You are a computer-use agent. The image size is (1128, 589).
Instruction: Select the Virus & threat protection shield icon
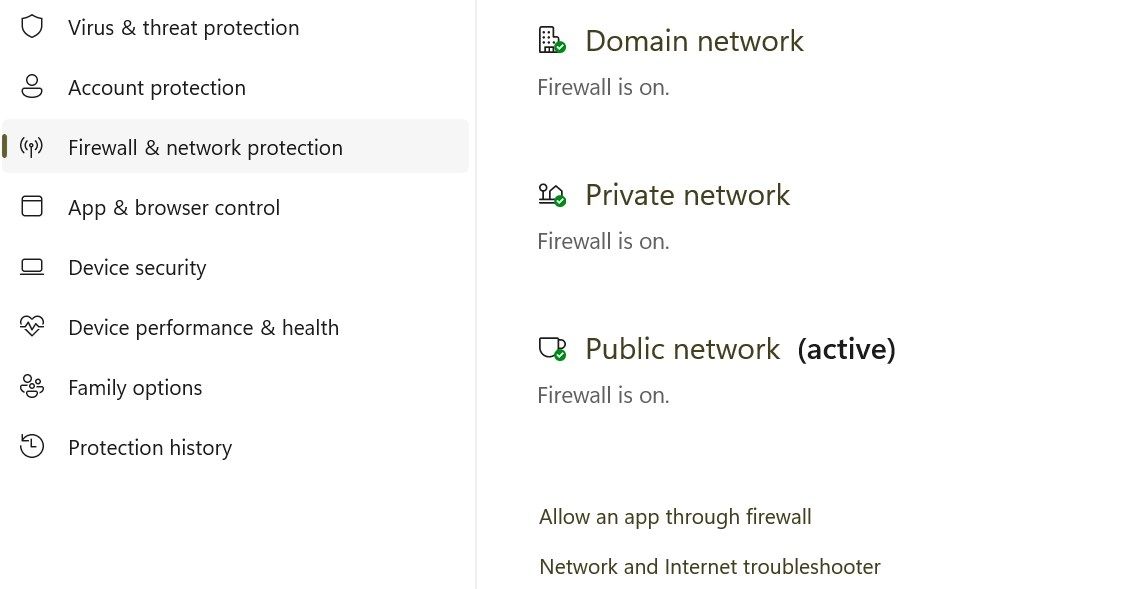click(32, 27)
